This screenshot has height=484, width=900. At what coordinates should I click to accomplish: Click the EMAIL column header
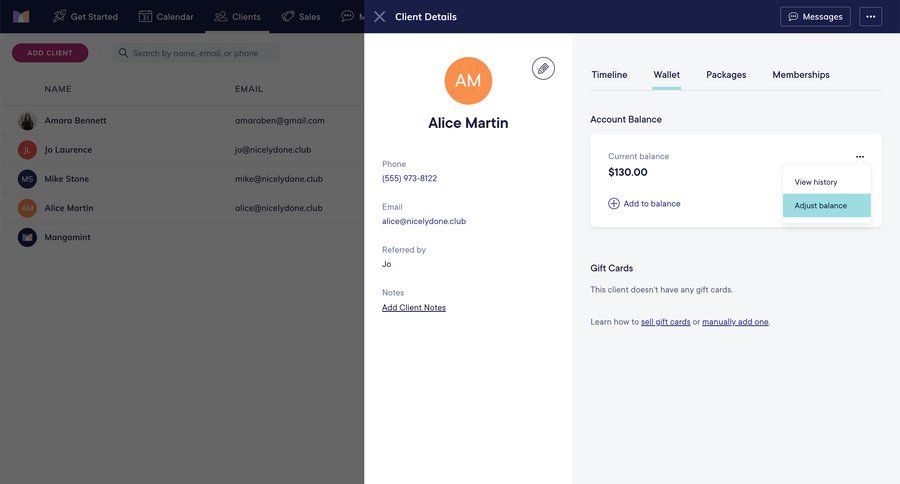point(249,89)
